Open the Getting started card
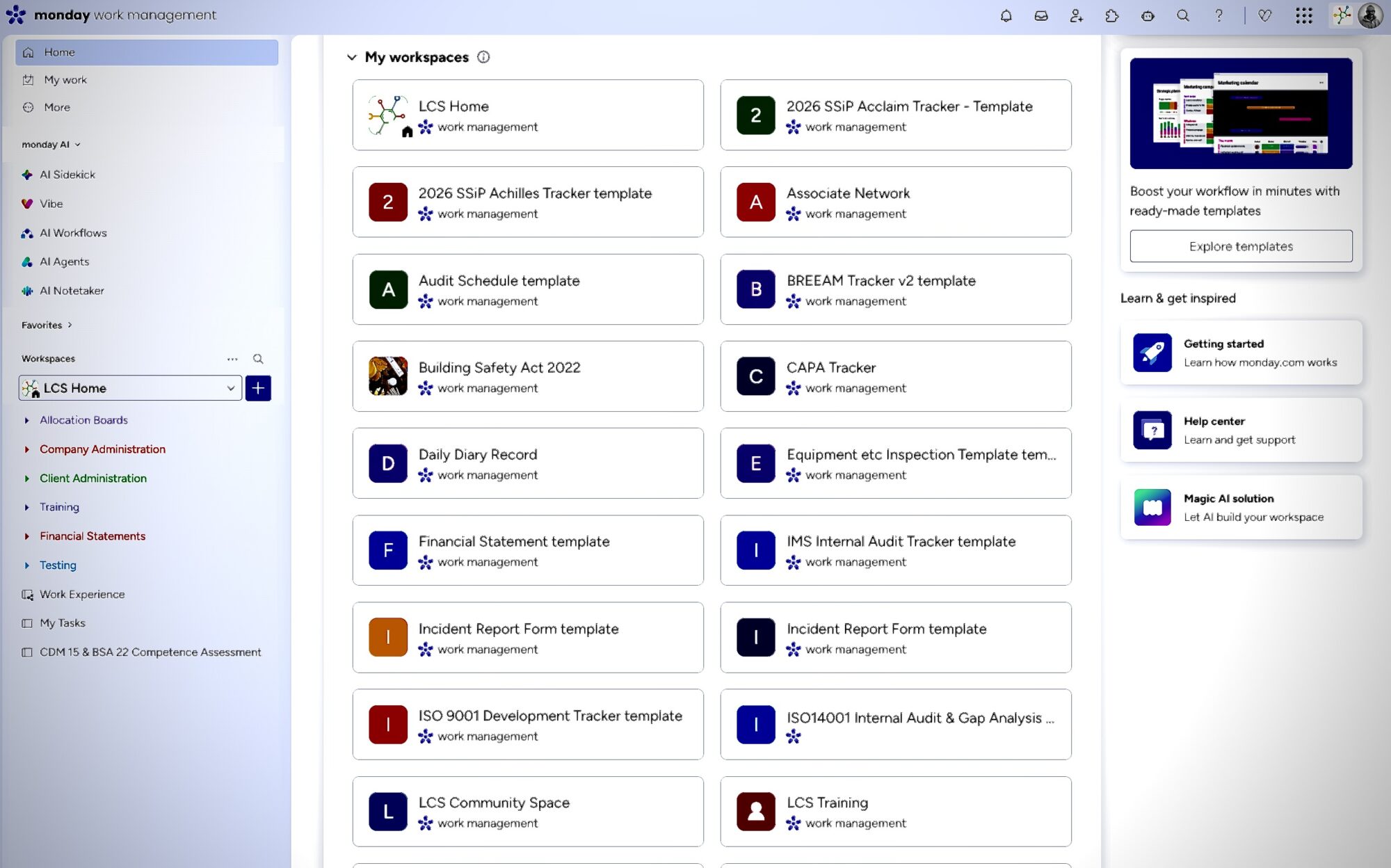The height and width of the screenshot is (868, 1391). pyautogui.click(x=1241, y=353)
